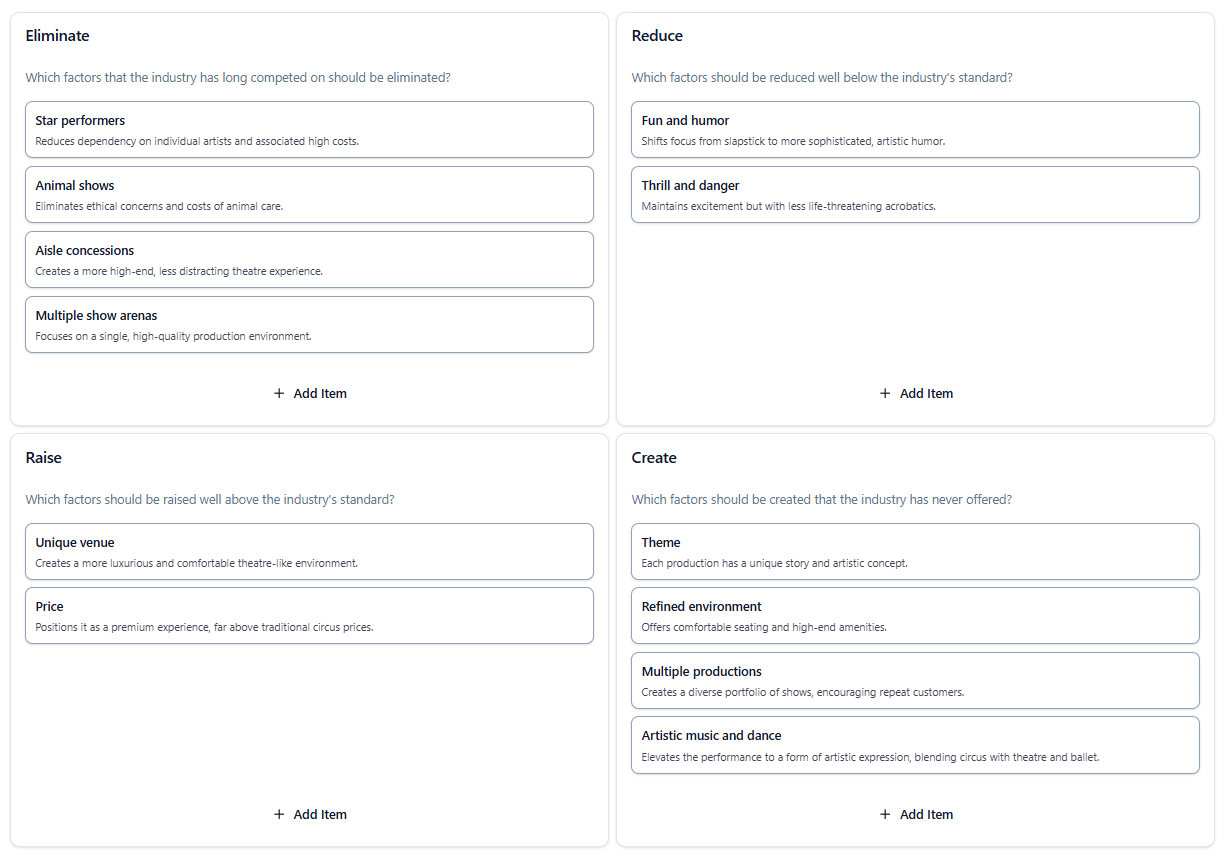
Task: Open the Animal shows item
Action: pos(309,194)
